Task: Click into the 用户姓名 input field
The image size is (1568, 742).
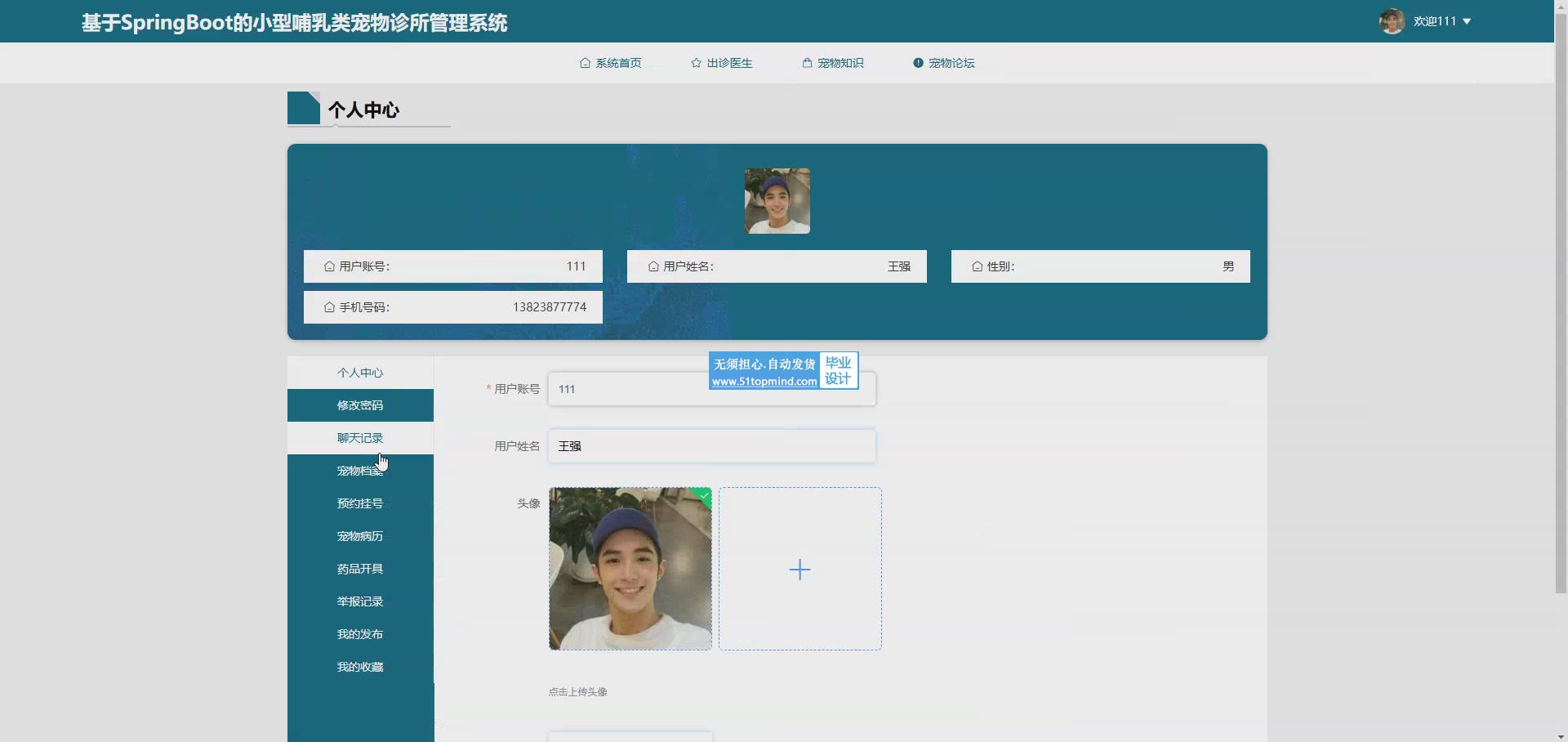Action: (x=711, y=446)
